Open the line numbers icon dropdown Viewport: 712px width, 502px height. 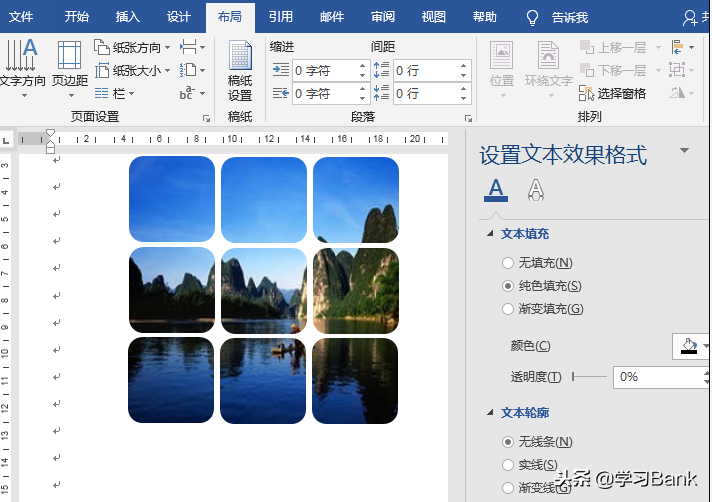(x=192, y=70)
